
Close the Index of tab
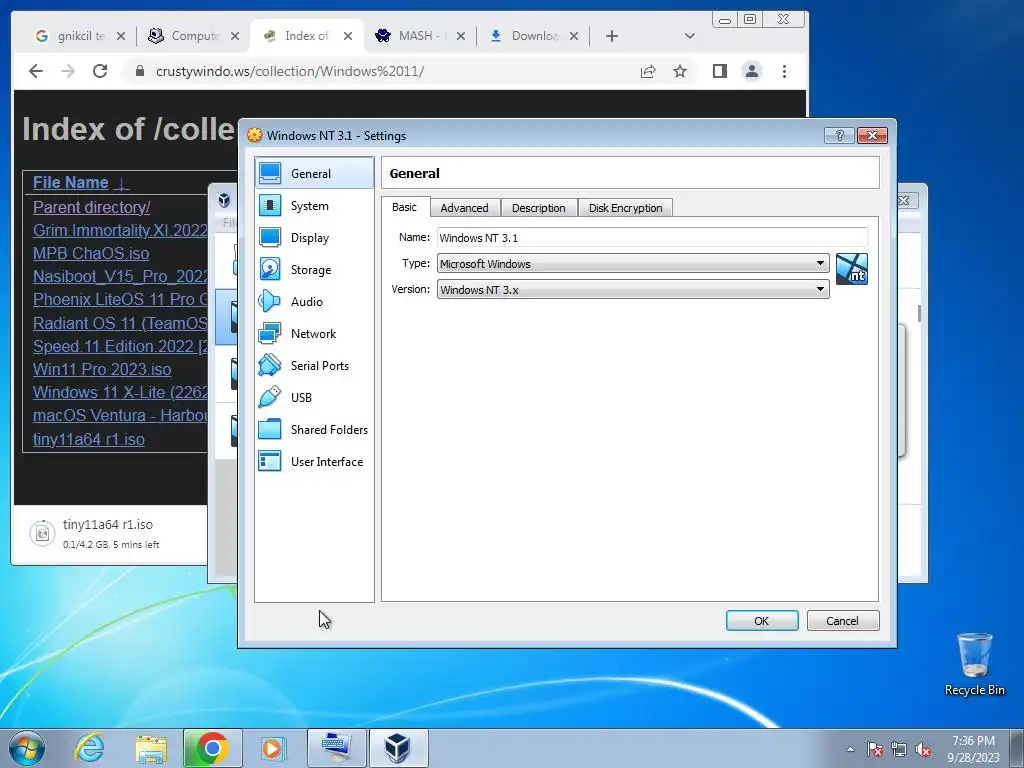point(348,36)
